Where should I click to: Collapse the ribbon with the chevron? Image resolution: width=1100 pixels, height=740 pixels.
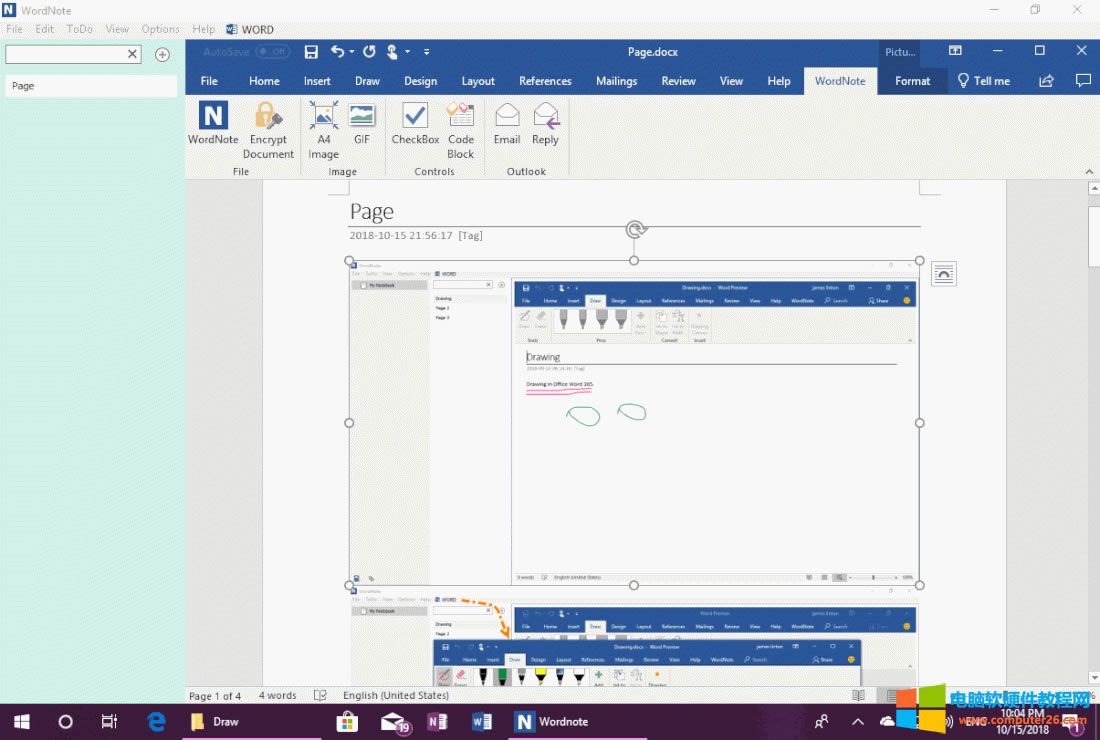[x=1091, y=172]
